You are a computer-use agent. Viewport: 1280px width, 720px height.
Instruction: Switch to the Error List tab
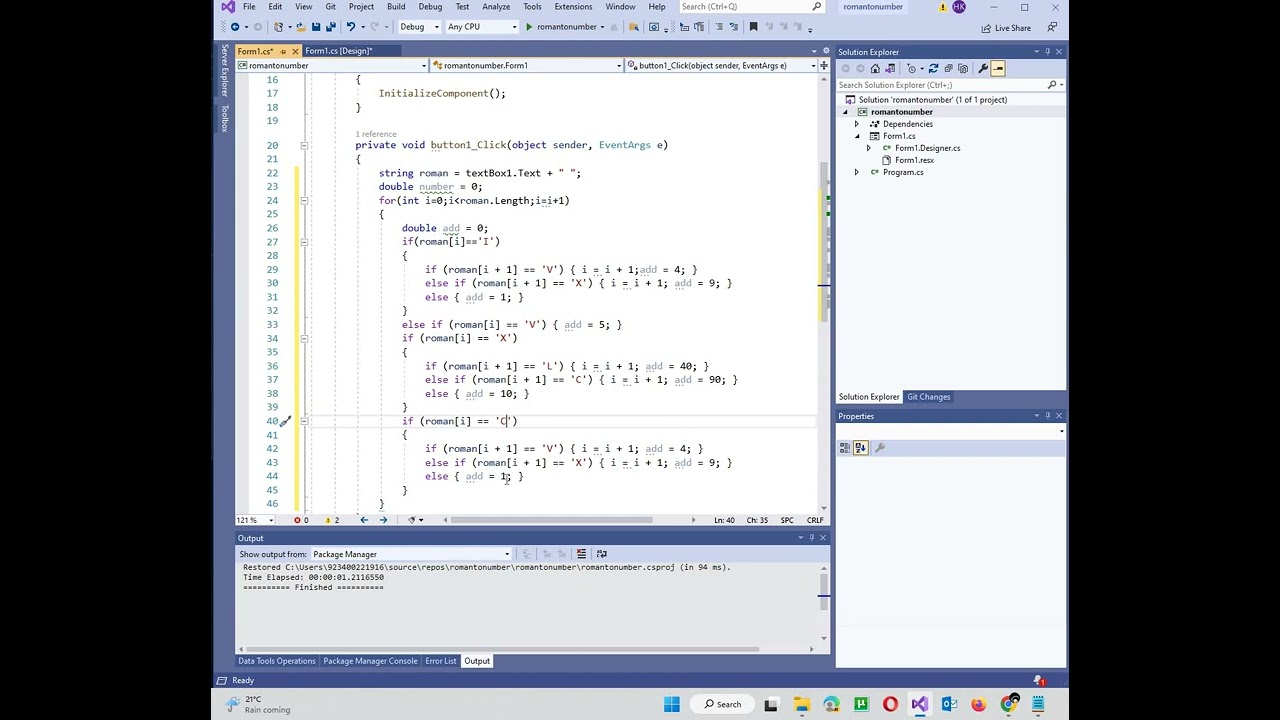(440, 661)
